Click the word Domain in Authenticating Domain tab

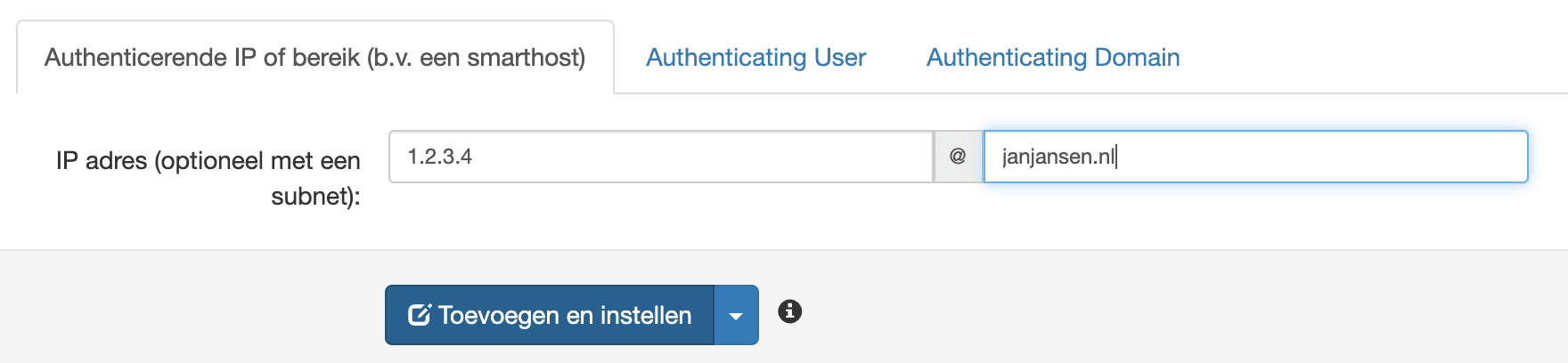click(1137, 58)
